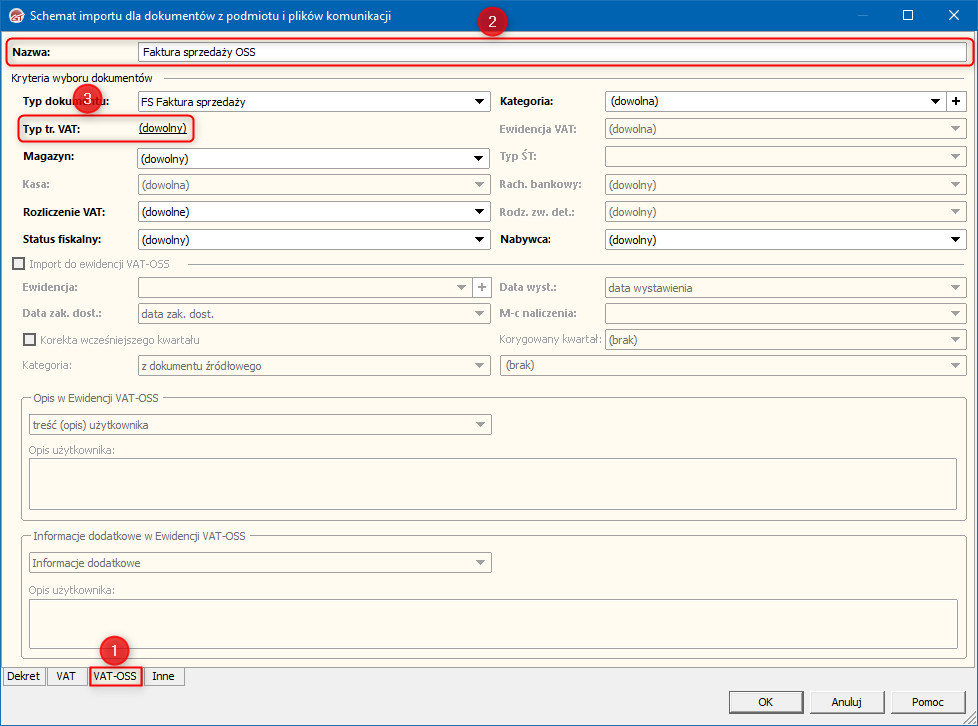Click into the Nazwa text field
978x726 pixels.
tap(550, 52)
